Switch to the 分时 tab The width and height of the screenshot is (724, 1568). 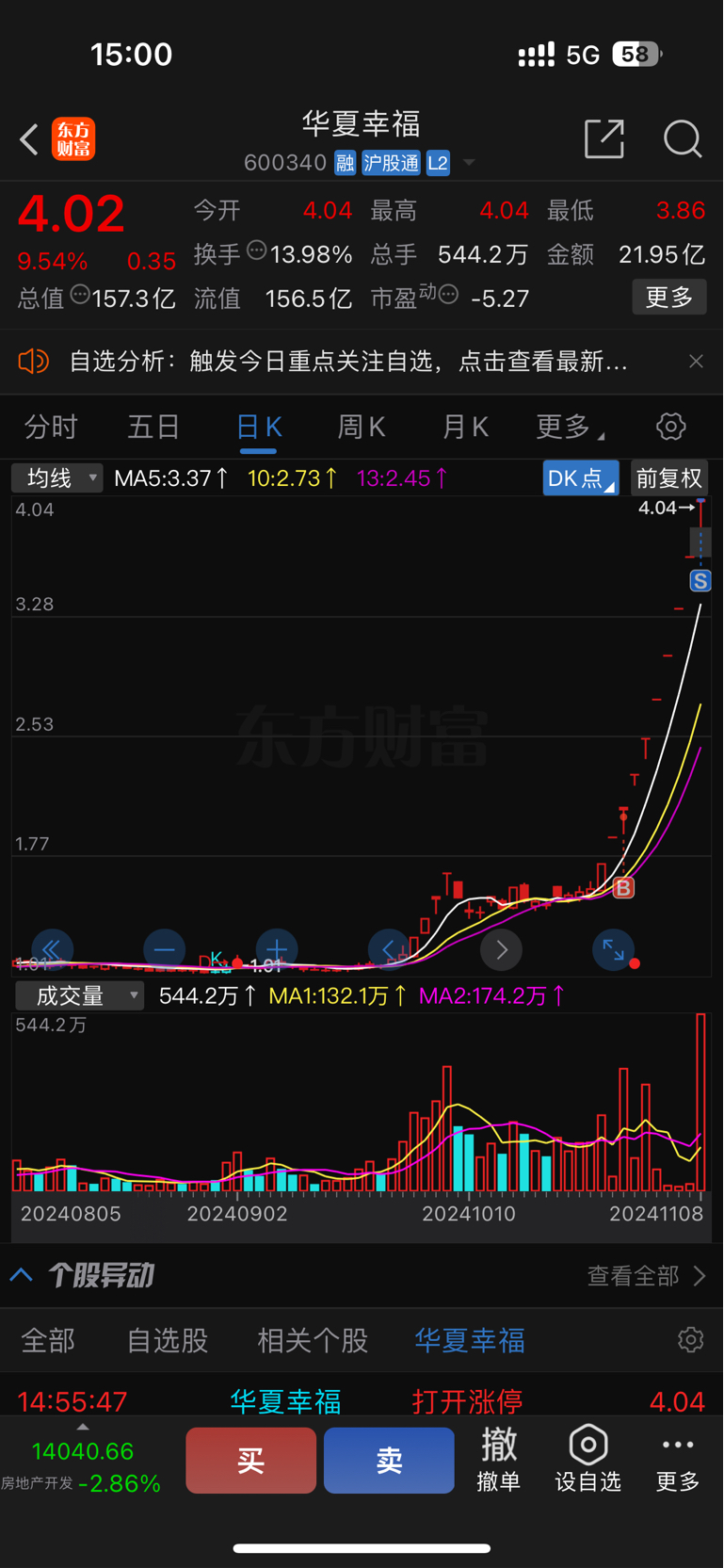point(51,428)
